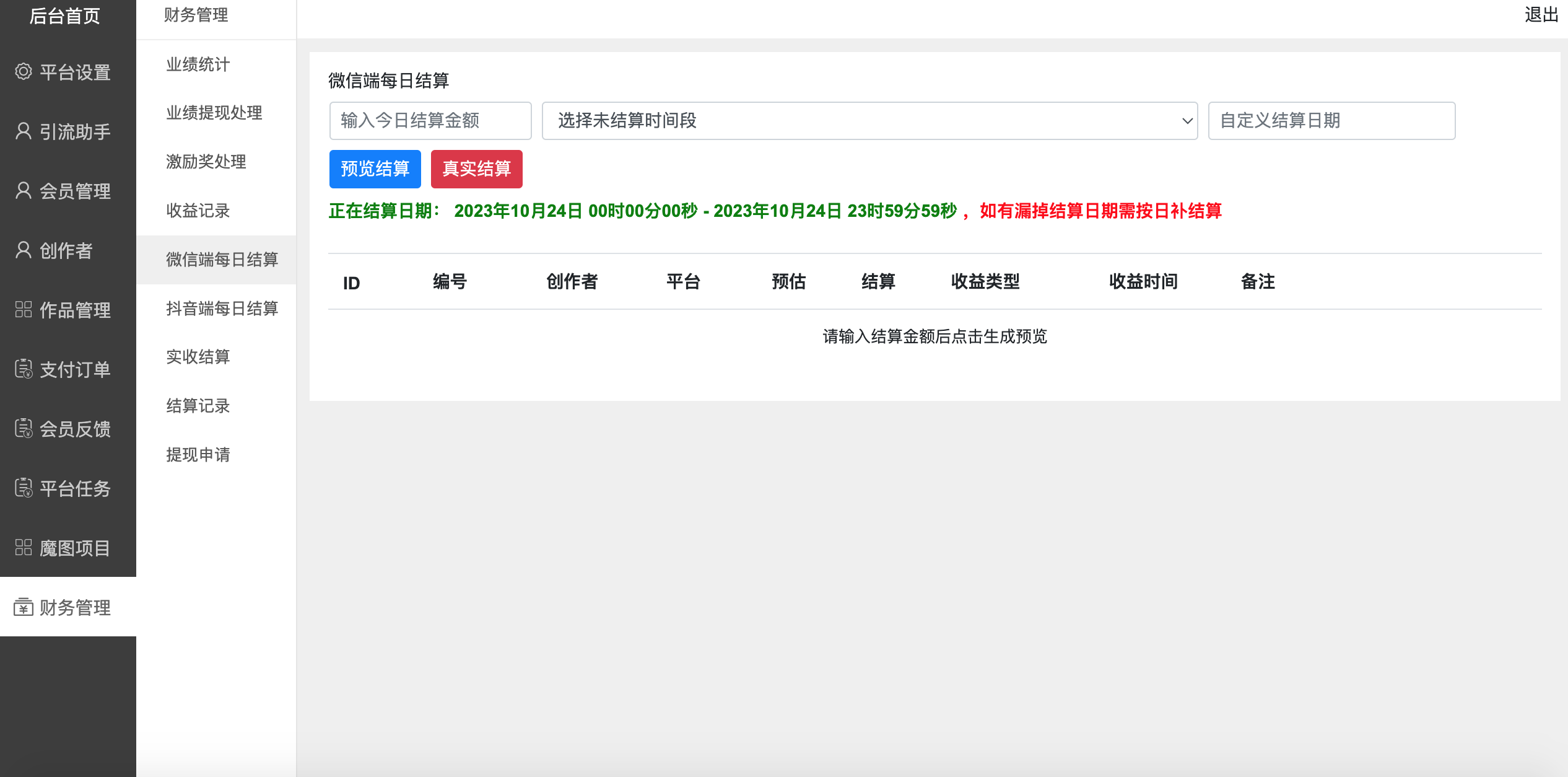Select 业绩提现处理 in the finance submenu

(x=214, y=113)
